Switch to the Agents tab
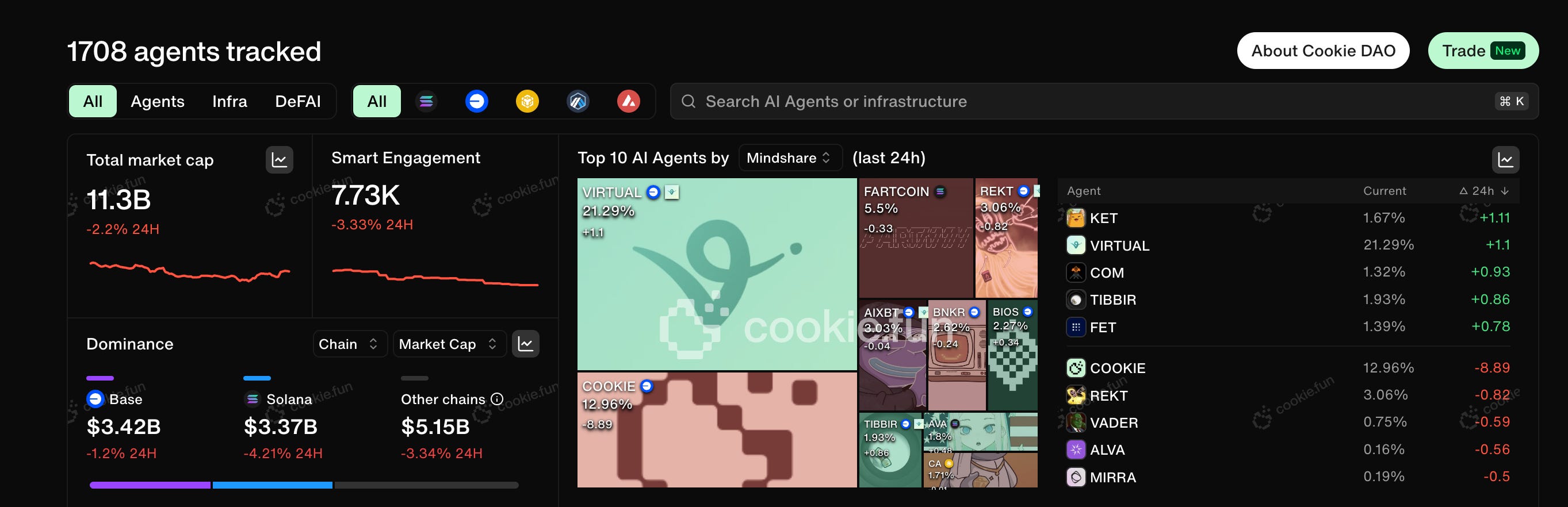Screen dimensions: 1568x507 coord(158,101)
